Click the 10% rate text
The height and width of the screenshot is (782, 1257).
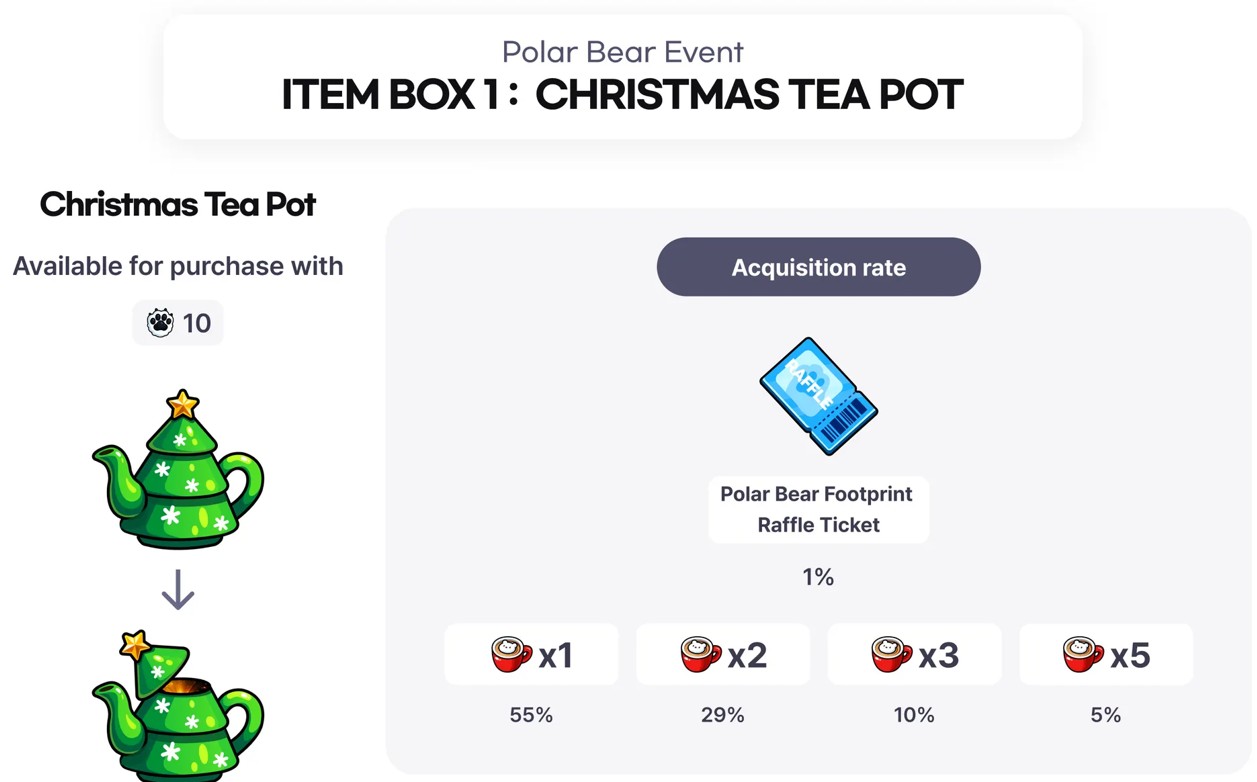(x=914, y=715)
